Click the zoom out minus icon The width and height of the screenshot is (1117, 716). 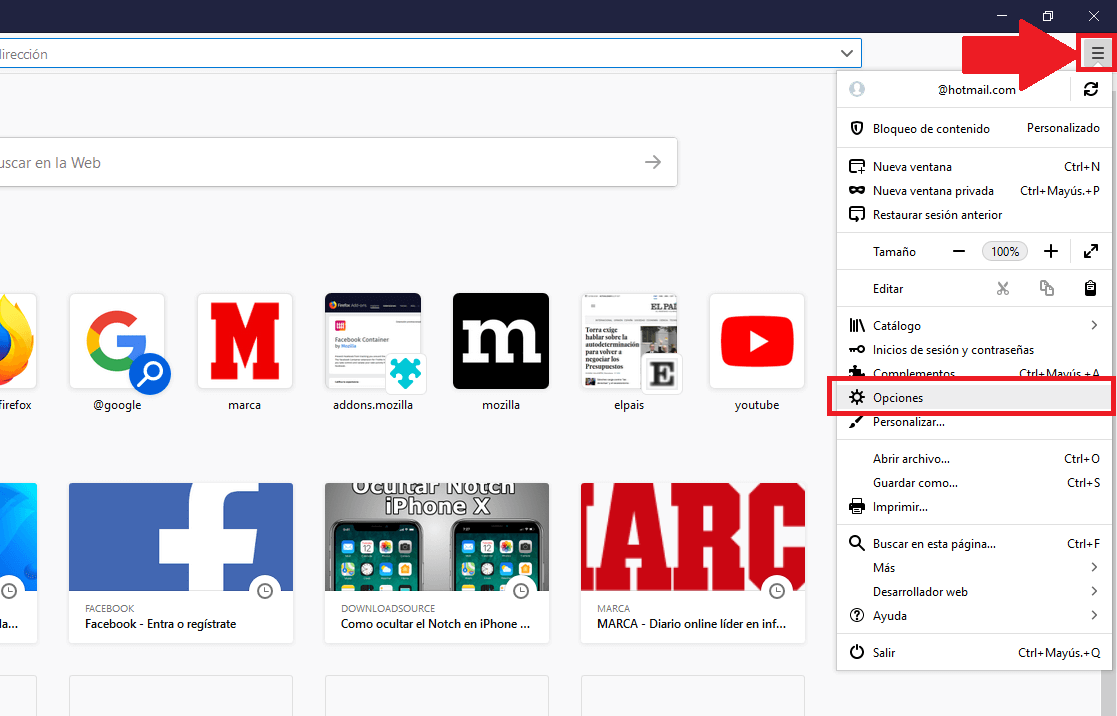(959, 251)
